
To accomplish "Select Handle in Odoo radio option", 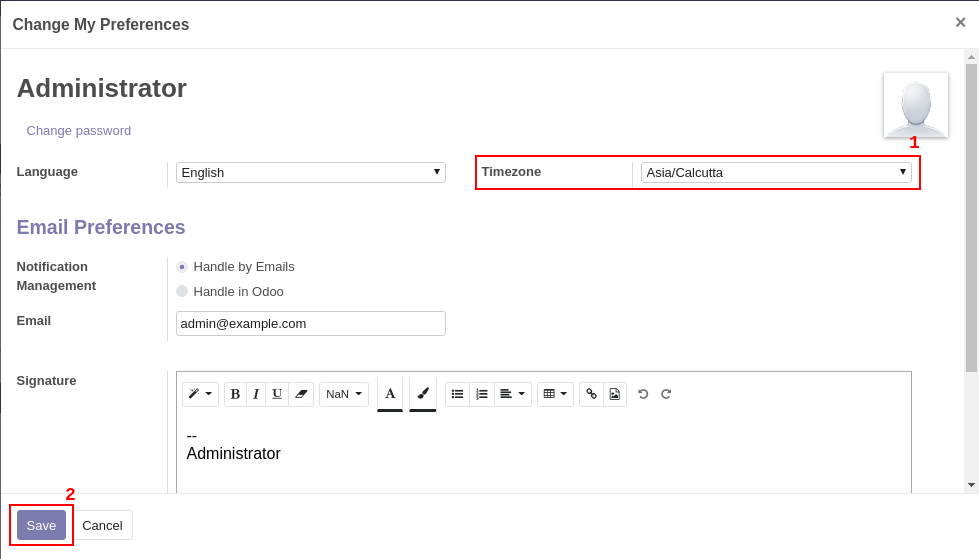I will 182,291.
